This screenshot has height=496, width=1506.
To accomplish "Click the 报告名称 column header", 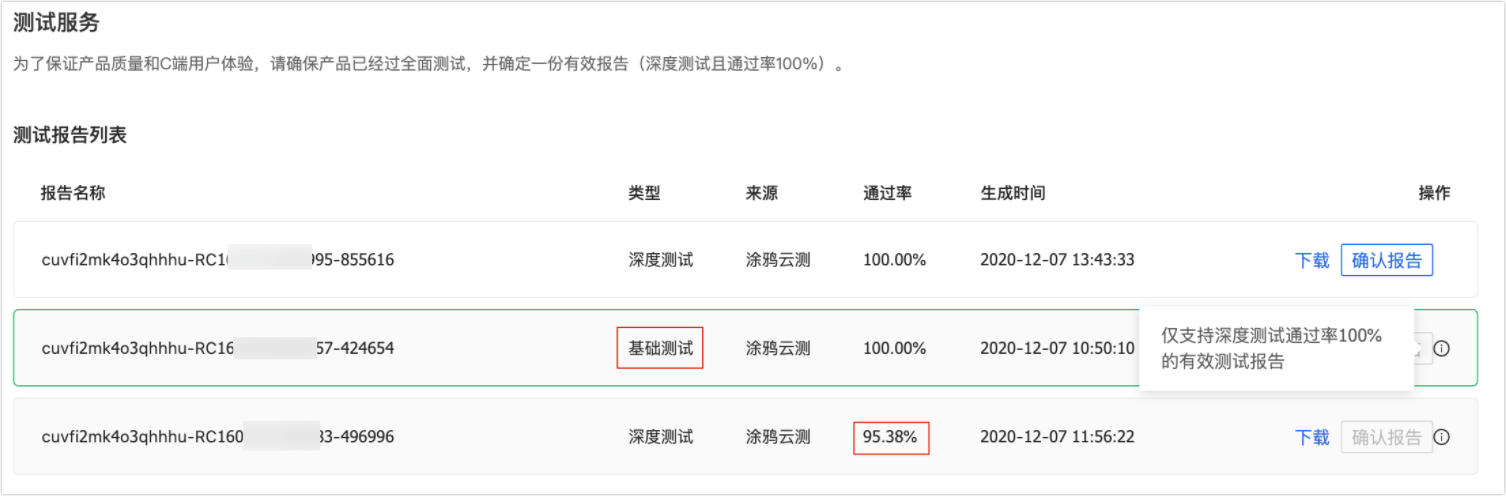I will tap(73, 193).
